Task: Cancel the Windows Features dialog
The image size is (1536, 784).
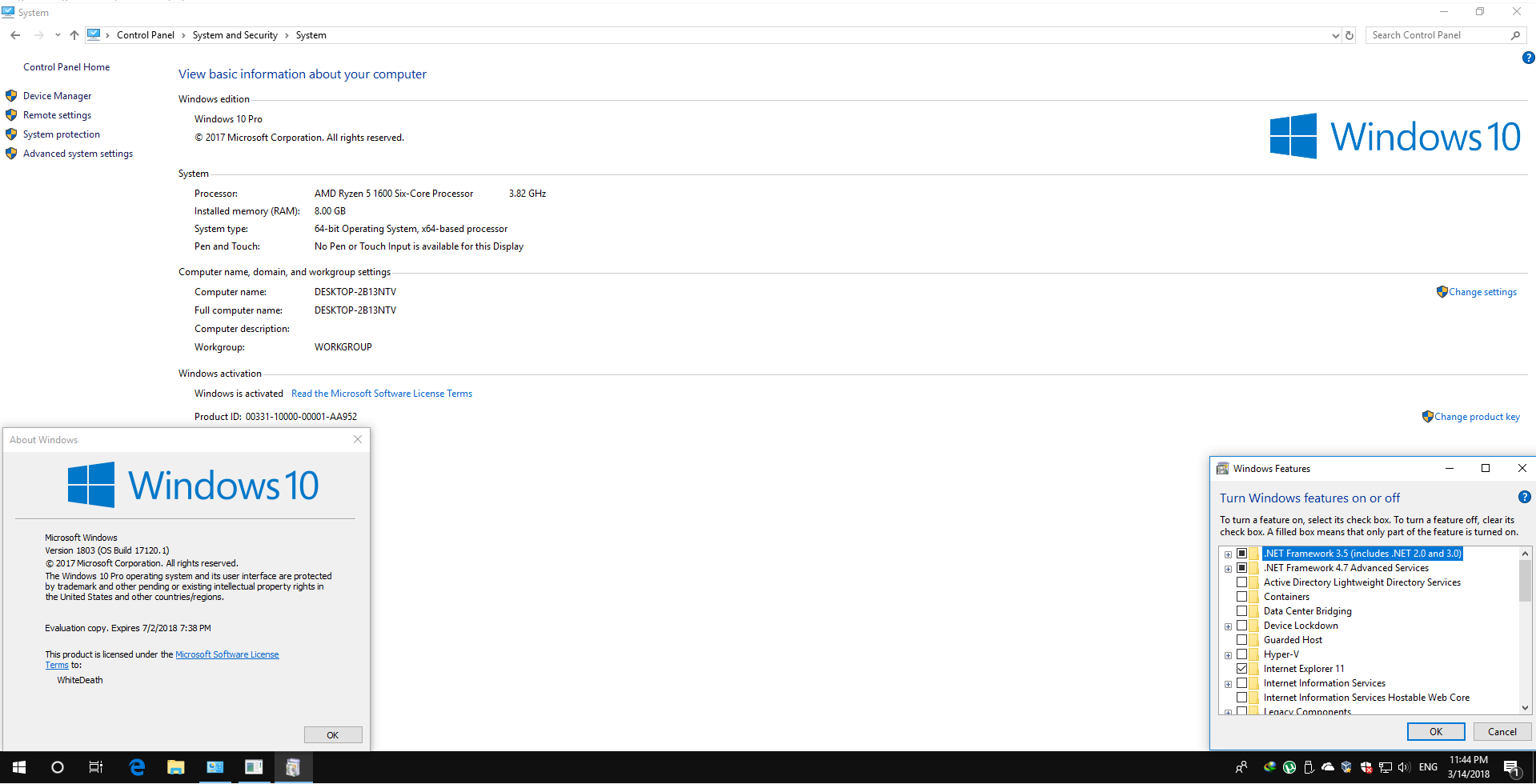Action: (1502, 731)
